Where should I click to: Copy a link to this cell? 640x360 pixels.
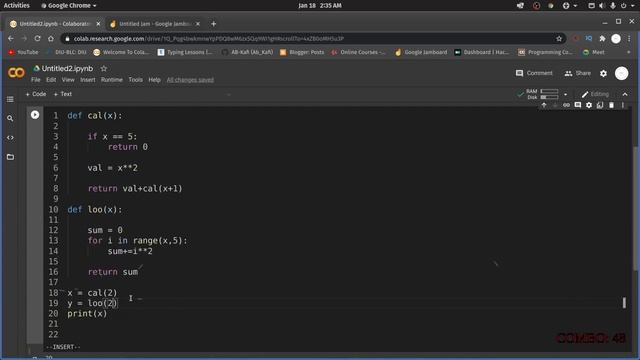click(x=566, y=105)
